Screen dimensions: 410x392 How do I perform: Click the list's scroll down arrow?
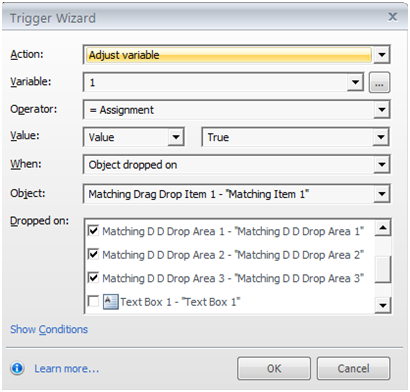[383, 305]
